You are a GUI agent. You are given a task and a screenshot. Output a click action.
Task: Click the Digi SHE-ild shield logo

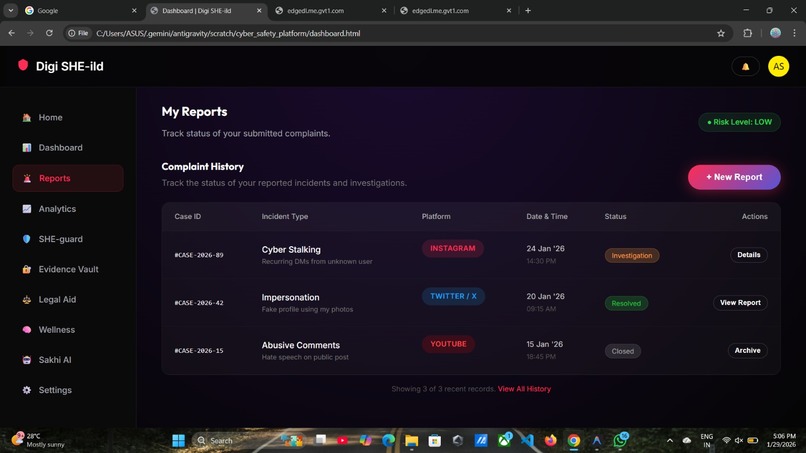point(23,65)
